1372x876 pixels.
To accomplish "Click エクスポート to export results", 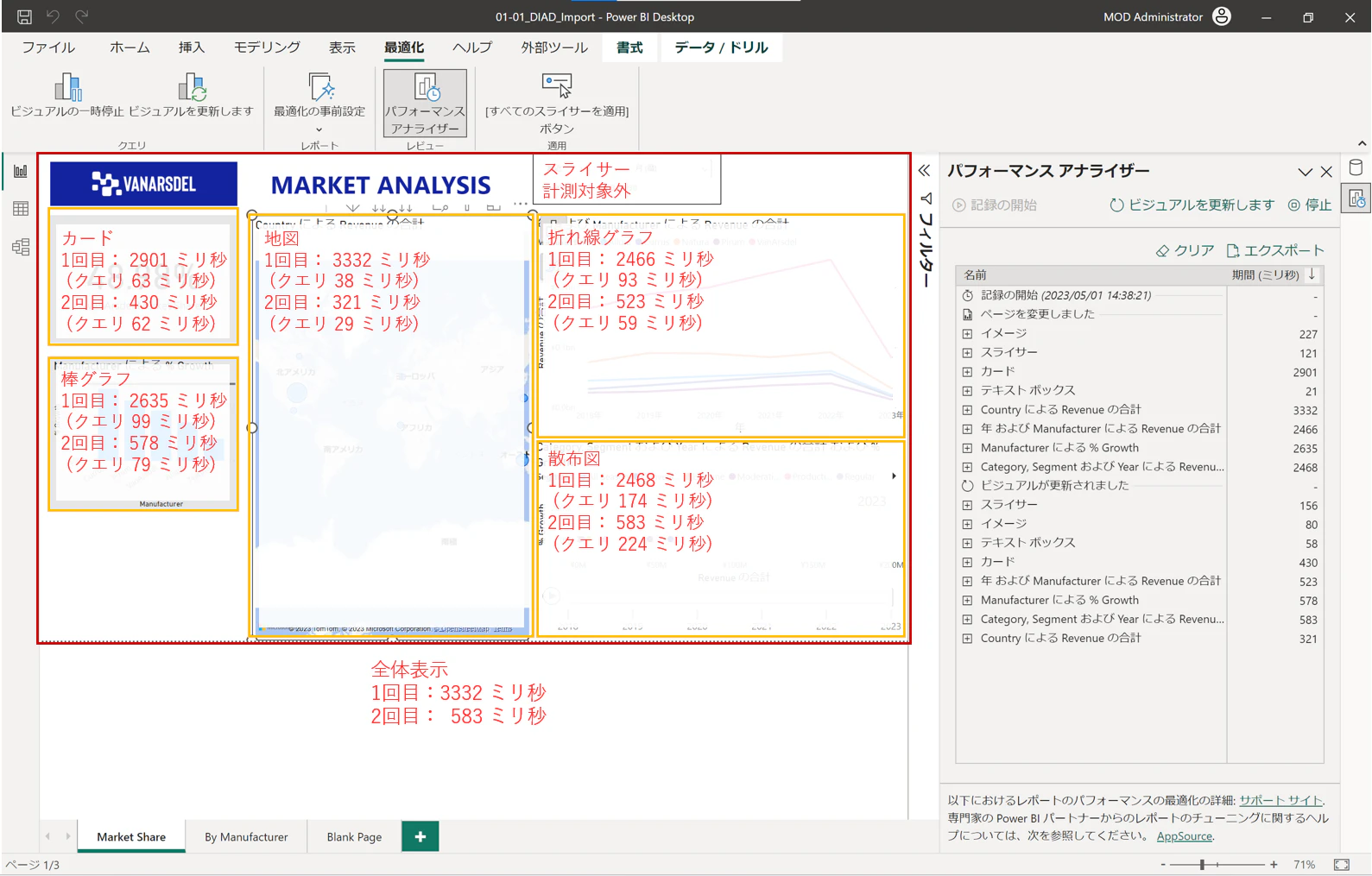I will point(1274,250).
